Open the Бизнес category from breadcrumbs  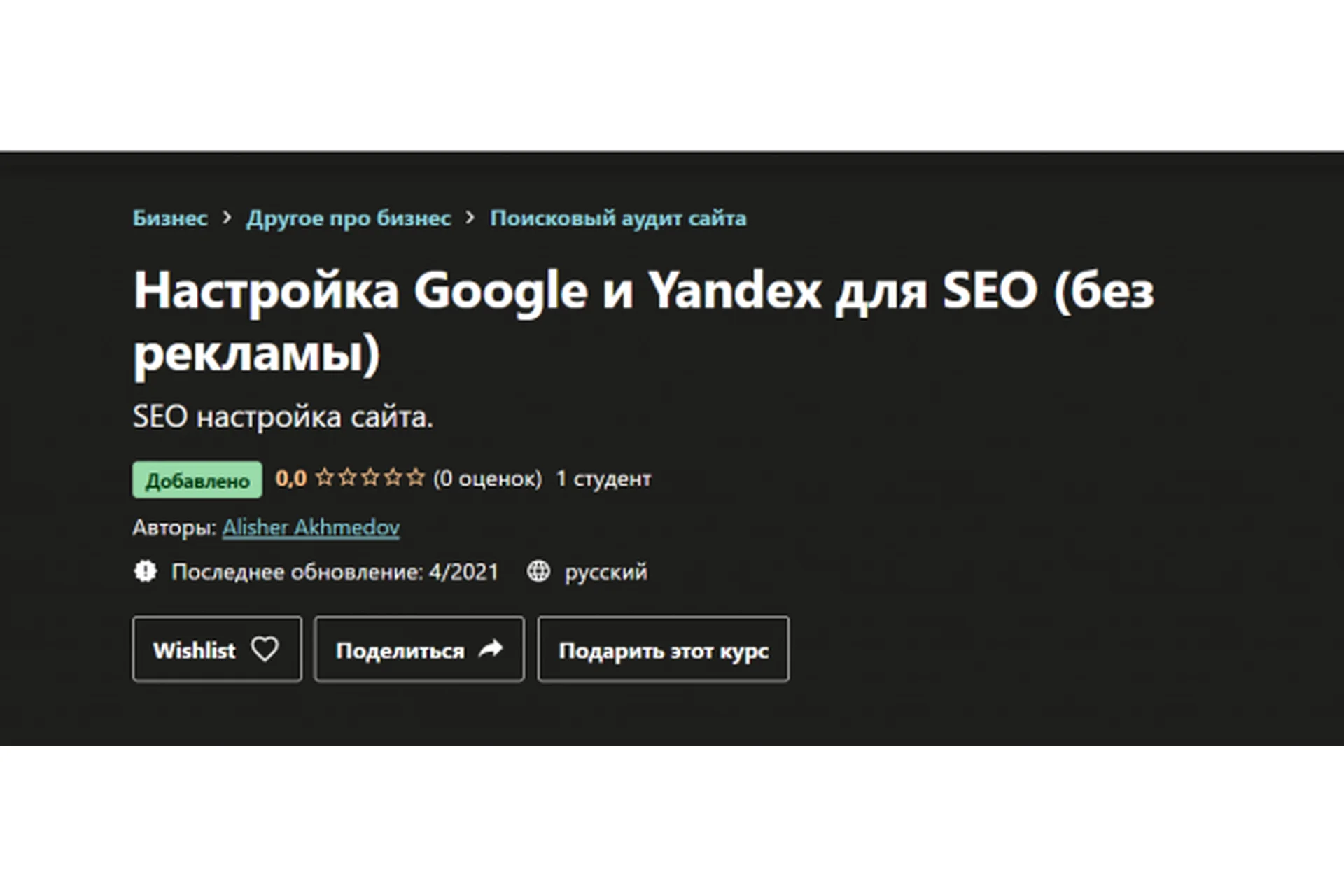pos(170,218)
